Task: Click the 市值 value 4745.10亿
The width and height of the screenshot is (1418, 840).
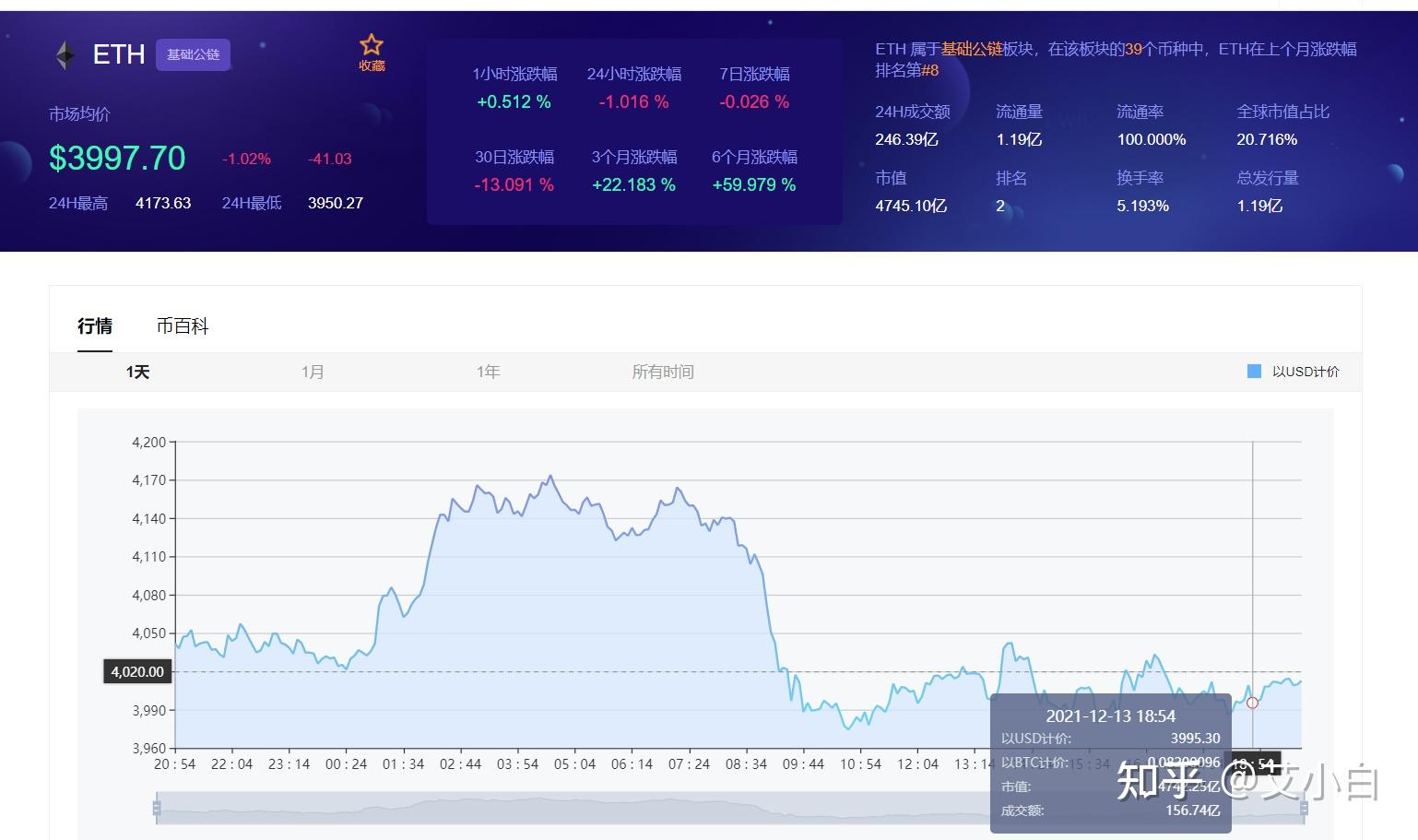Action: coord(911,206)
